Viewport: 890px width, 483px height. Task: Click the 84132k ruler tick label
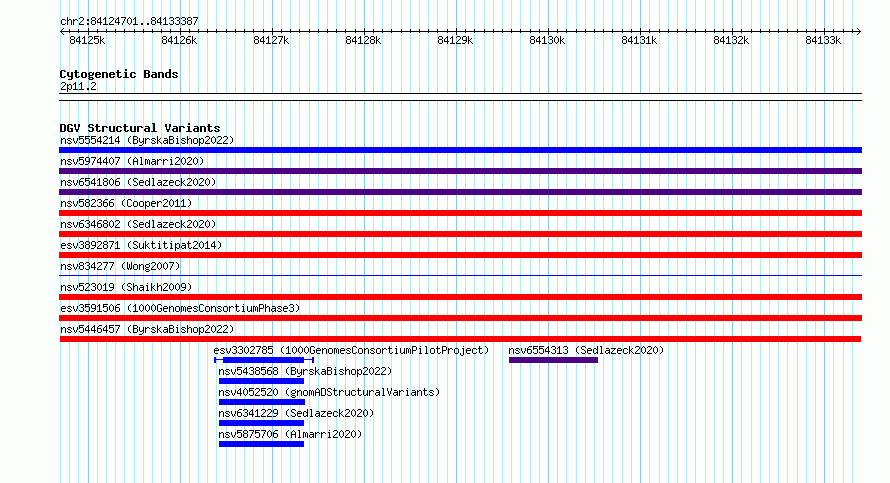(731, 41)
